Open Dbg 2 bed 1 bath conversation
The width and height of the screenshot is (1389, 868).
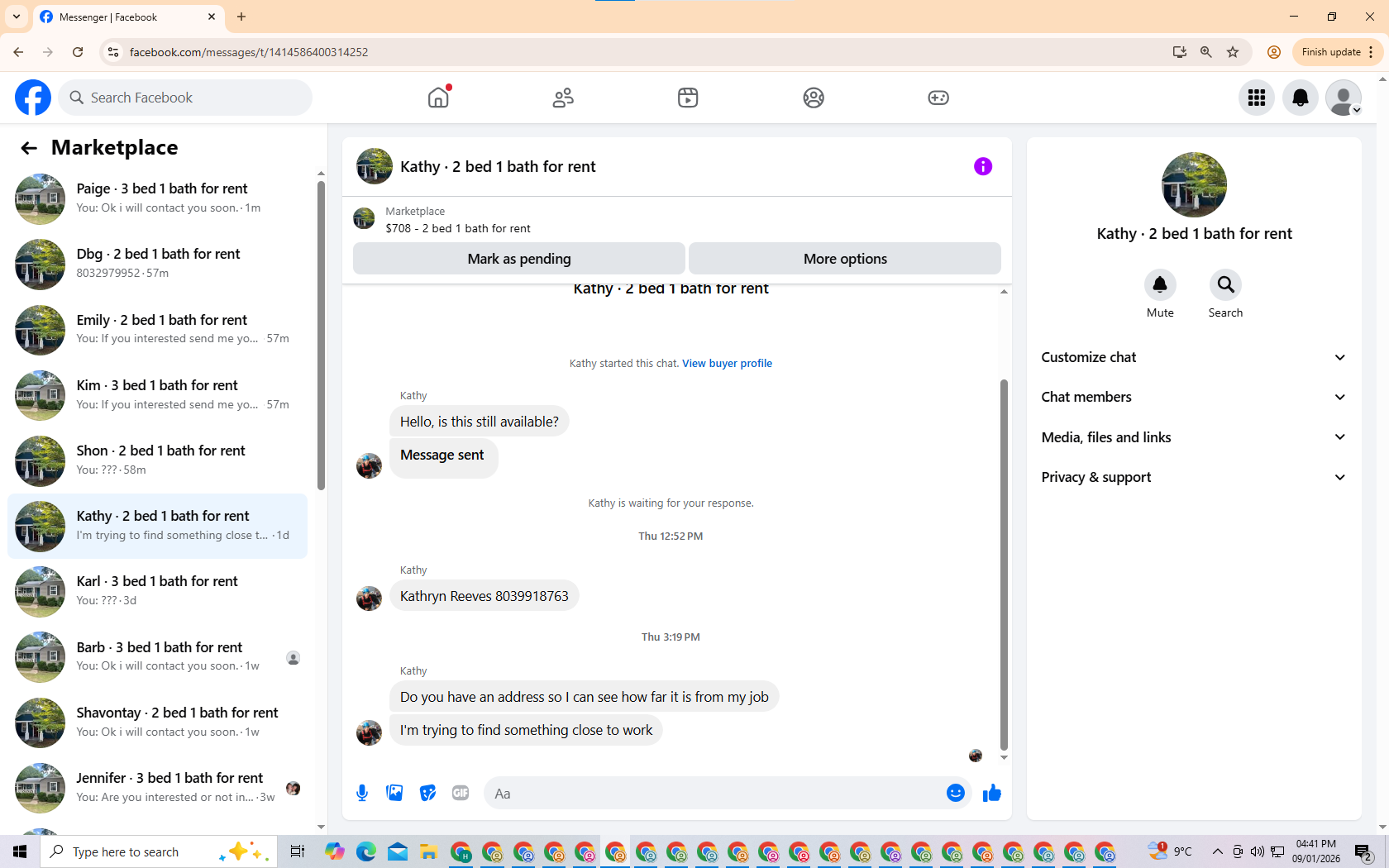[x=158, y=264]
